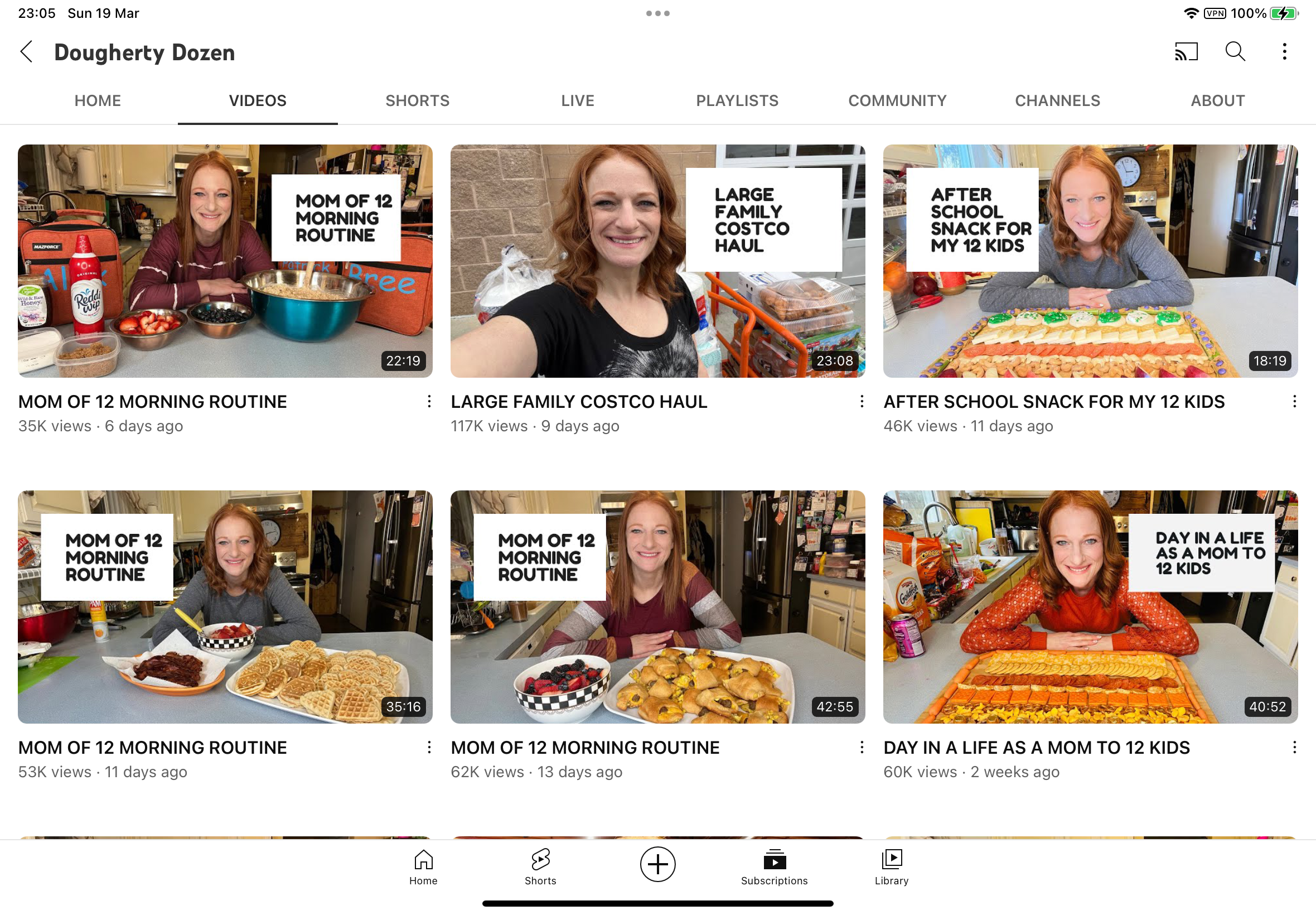
Task: Play the 35:16 waffles Morning Routine thumbnail
Action: click(225, 606)
